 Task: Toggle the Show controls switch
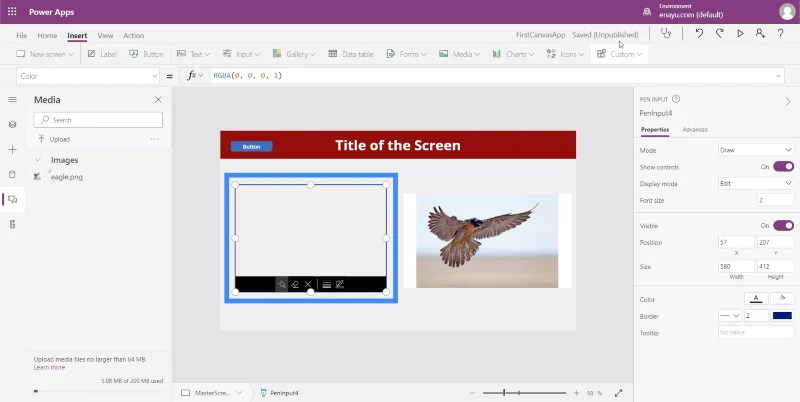tap(783, 166)
